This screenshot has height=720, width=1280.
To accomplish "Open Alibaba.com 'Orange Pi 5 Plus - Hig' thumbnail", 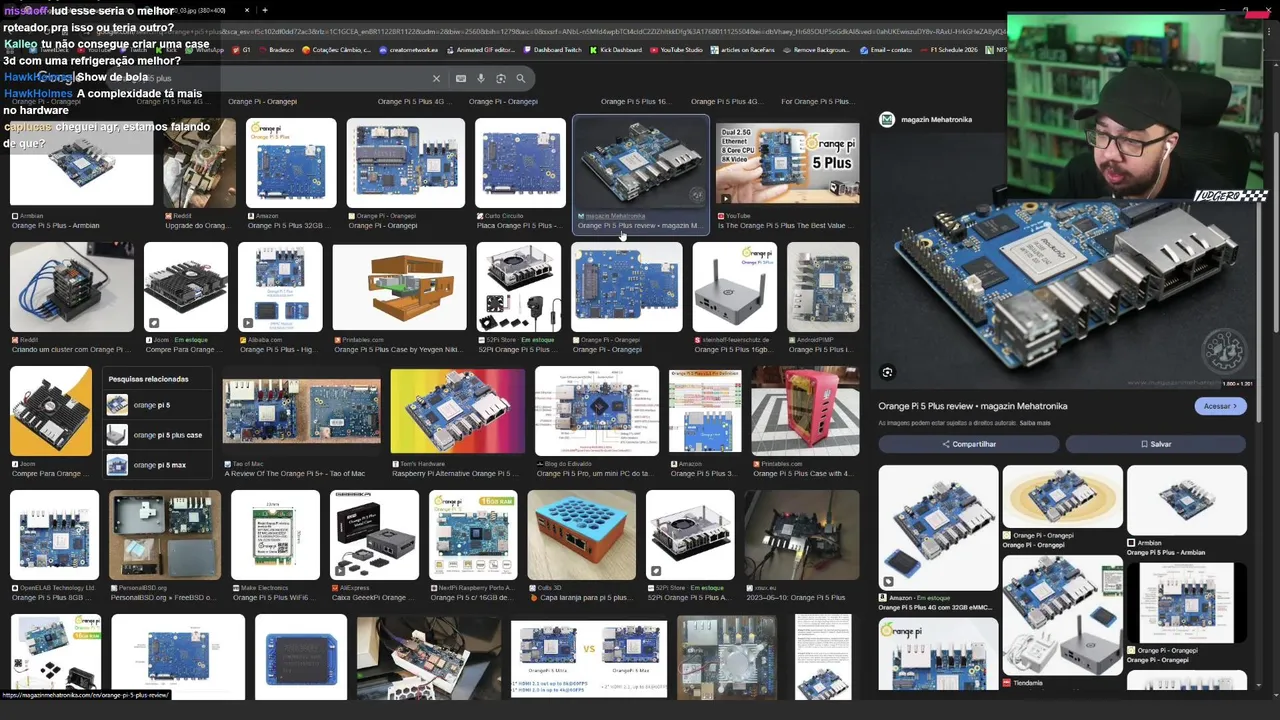I will pyautogui.click(x=280, y=287).
